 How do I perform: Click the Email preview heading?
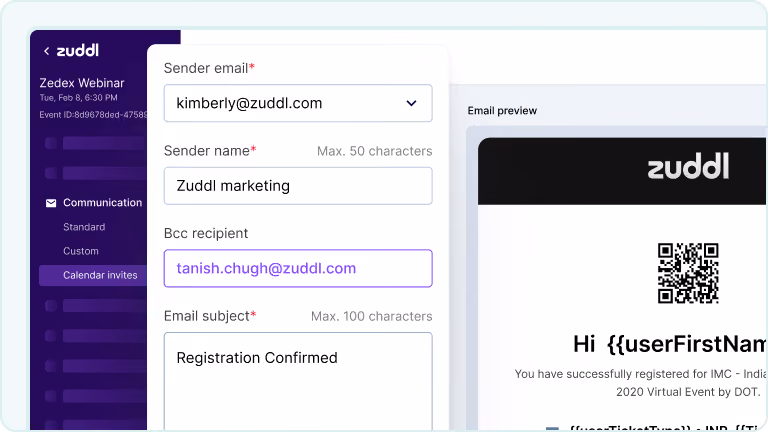tap(502, 111)
